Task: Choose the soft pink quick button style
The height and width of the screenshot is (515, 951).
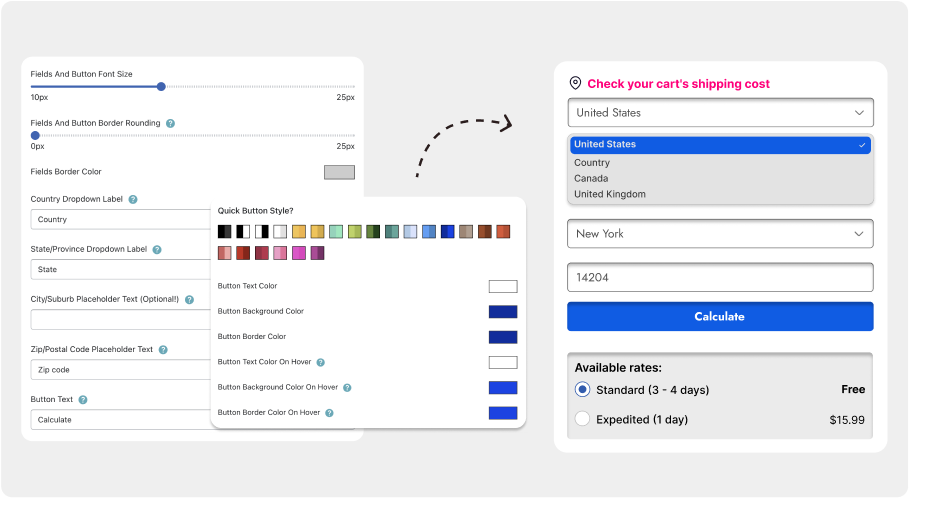Action: (280, 253)
